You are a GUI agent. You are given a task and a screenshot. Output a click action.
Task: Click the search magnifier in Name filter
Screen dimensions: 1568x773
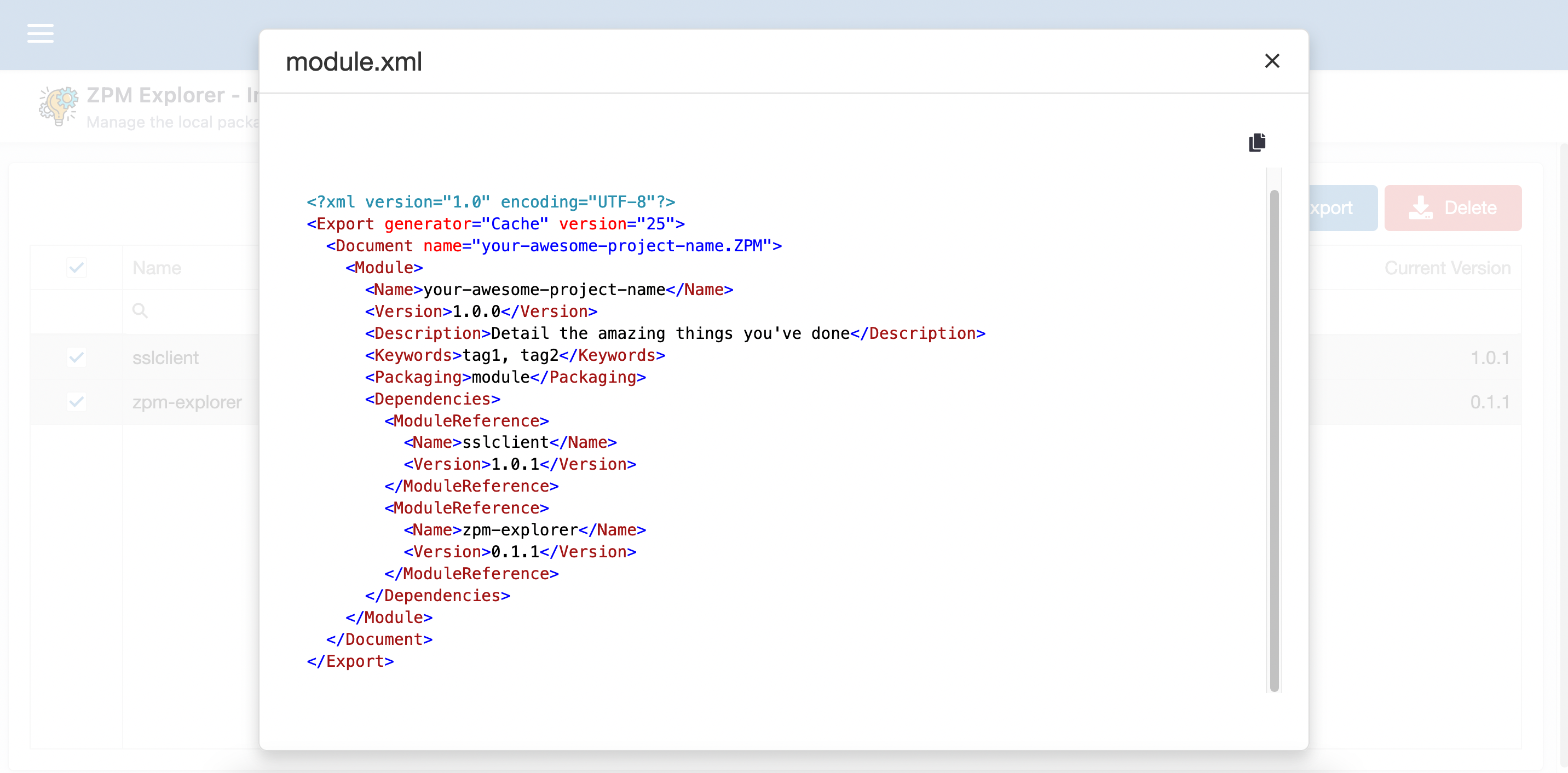coord(140,311)
